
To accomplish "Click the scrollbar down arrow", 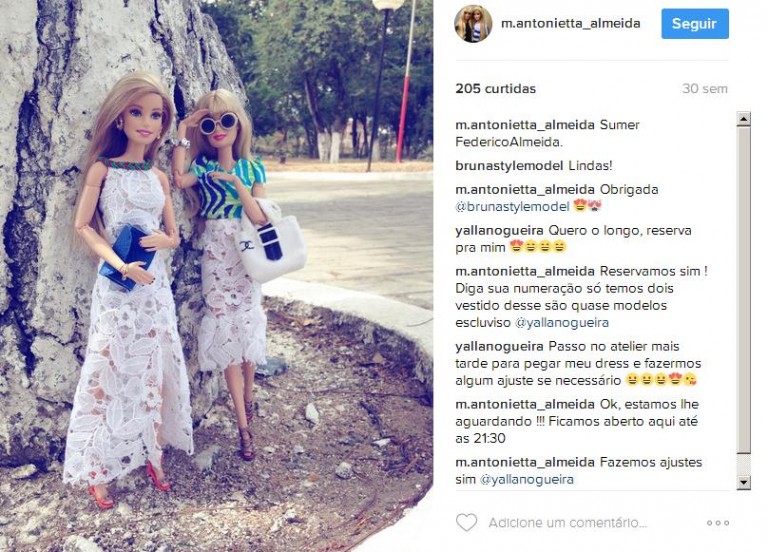I will (744, 482).
